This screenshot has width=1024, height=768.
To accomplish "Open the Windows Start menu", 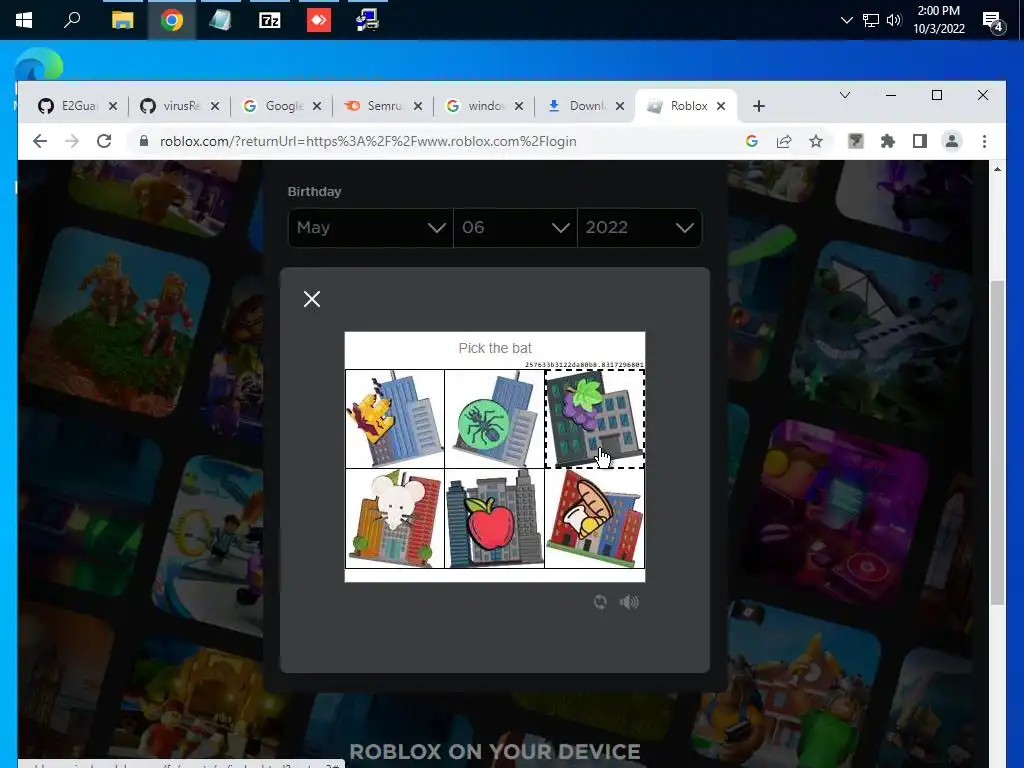I will 24,20.
